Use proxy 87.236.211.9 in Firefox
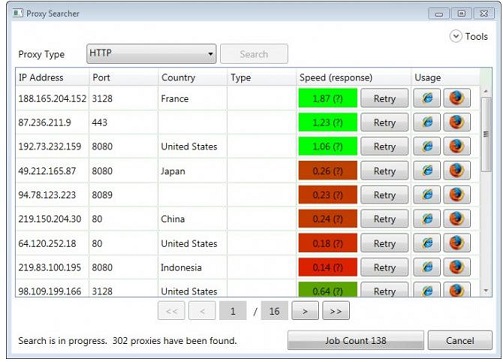The image size is (503, 362). pos(457,122)
